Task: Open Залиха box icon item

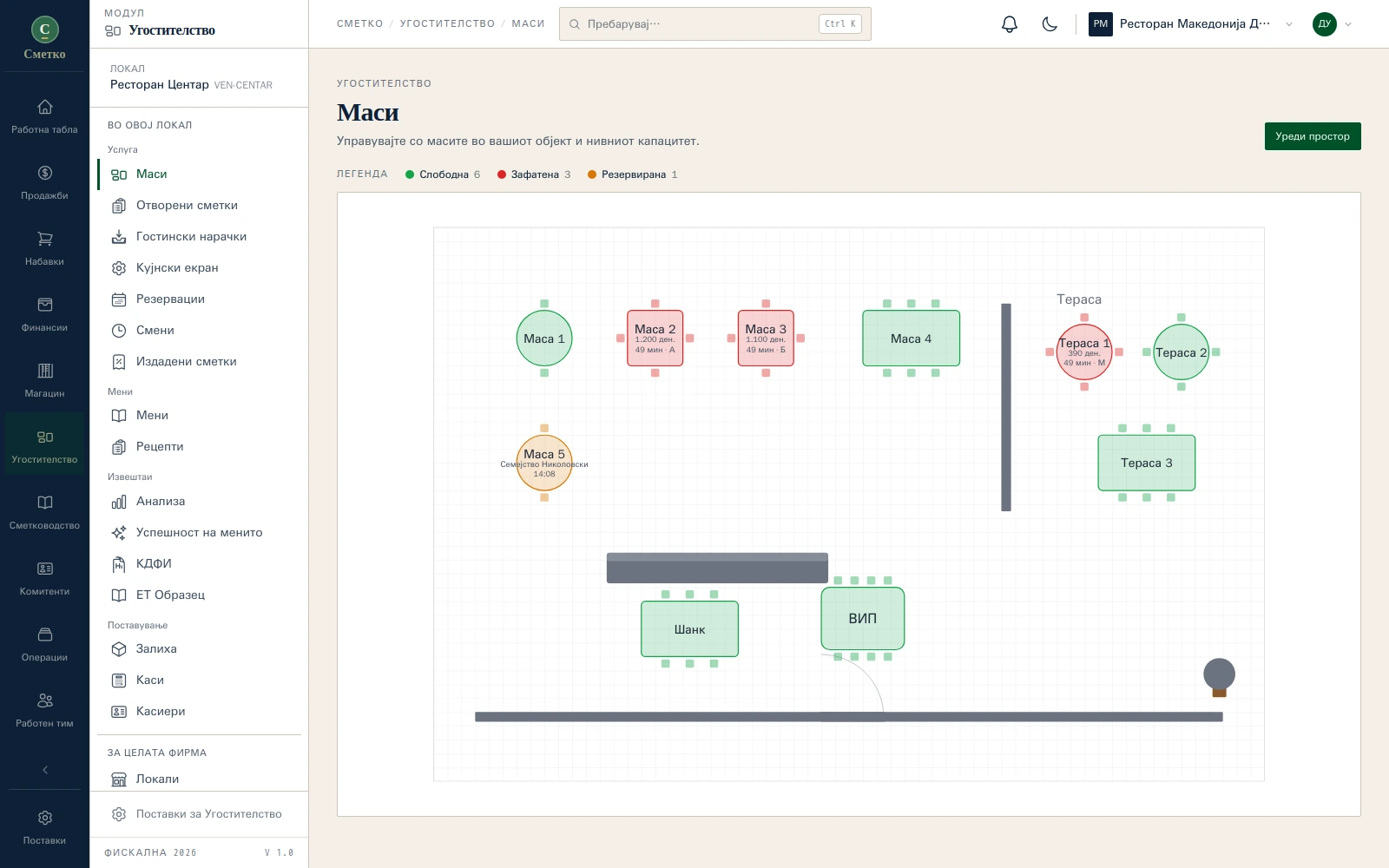Action: point(199,649)
